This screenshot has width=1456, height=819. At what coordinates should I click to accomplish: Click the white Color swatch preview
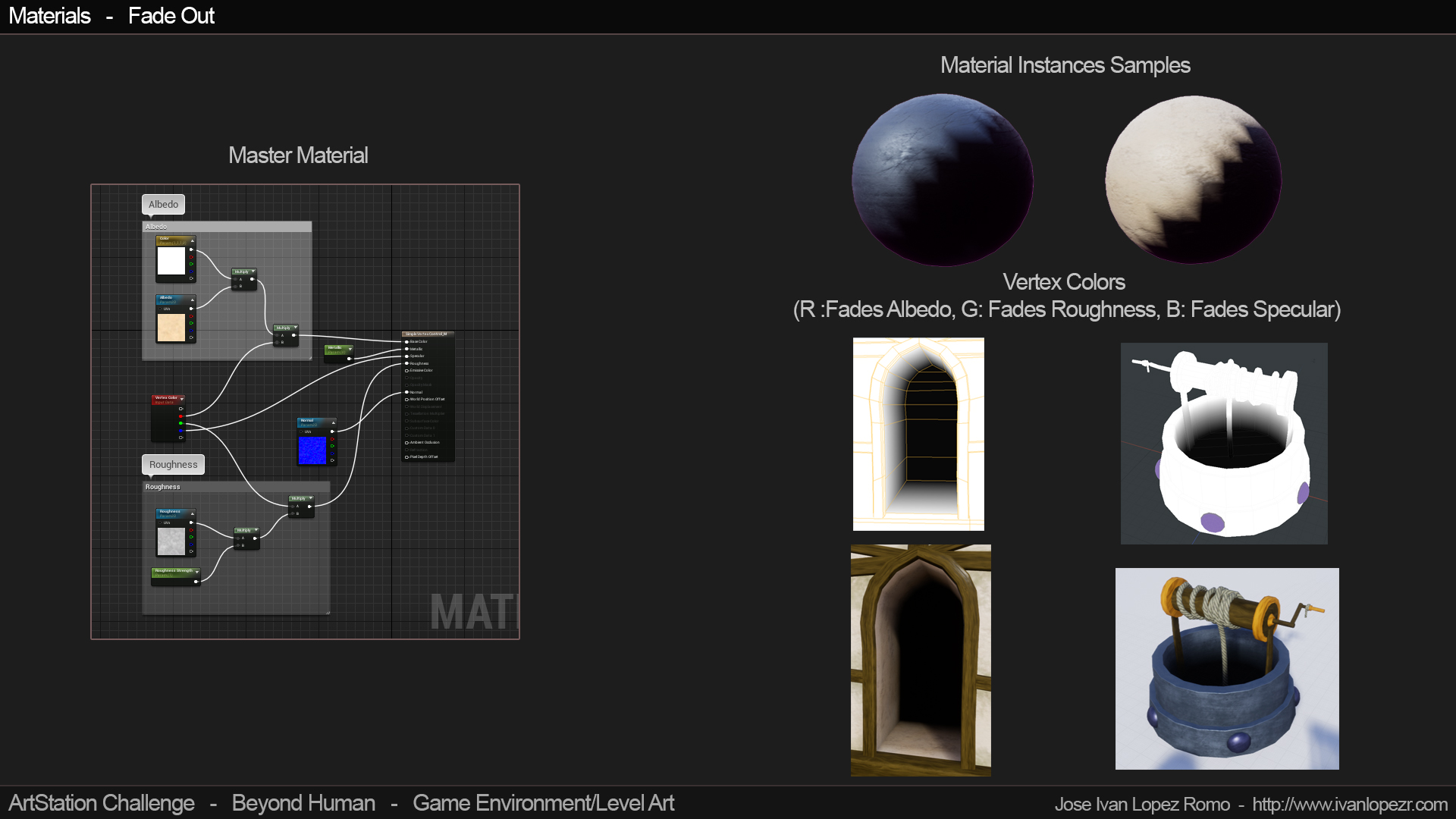[x=171, y=262]
